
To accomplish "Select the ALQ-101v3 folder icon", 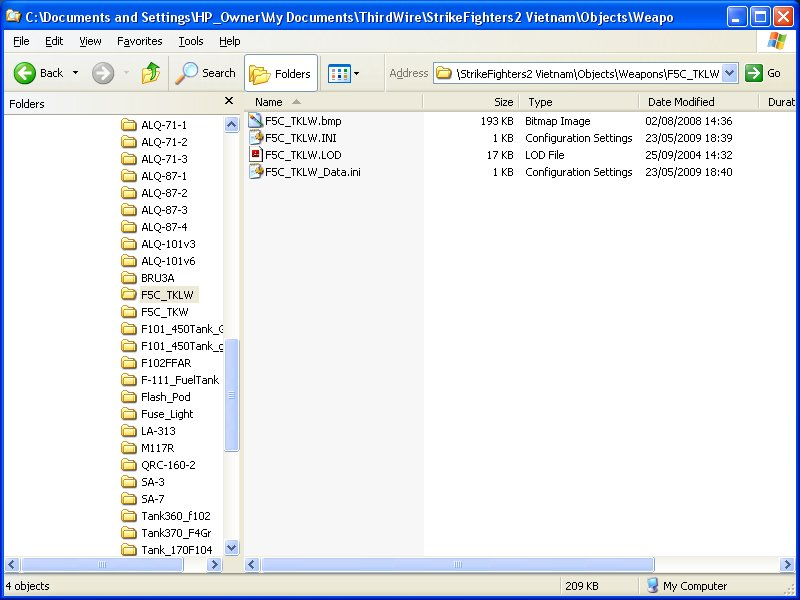I will (129, 244).
